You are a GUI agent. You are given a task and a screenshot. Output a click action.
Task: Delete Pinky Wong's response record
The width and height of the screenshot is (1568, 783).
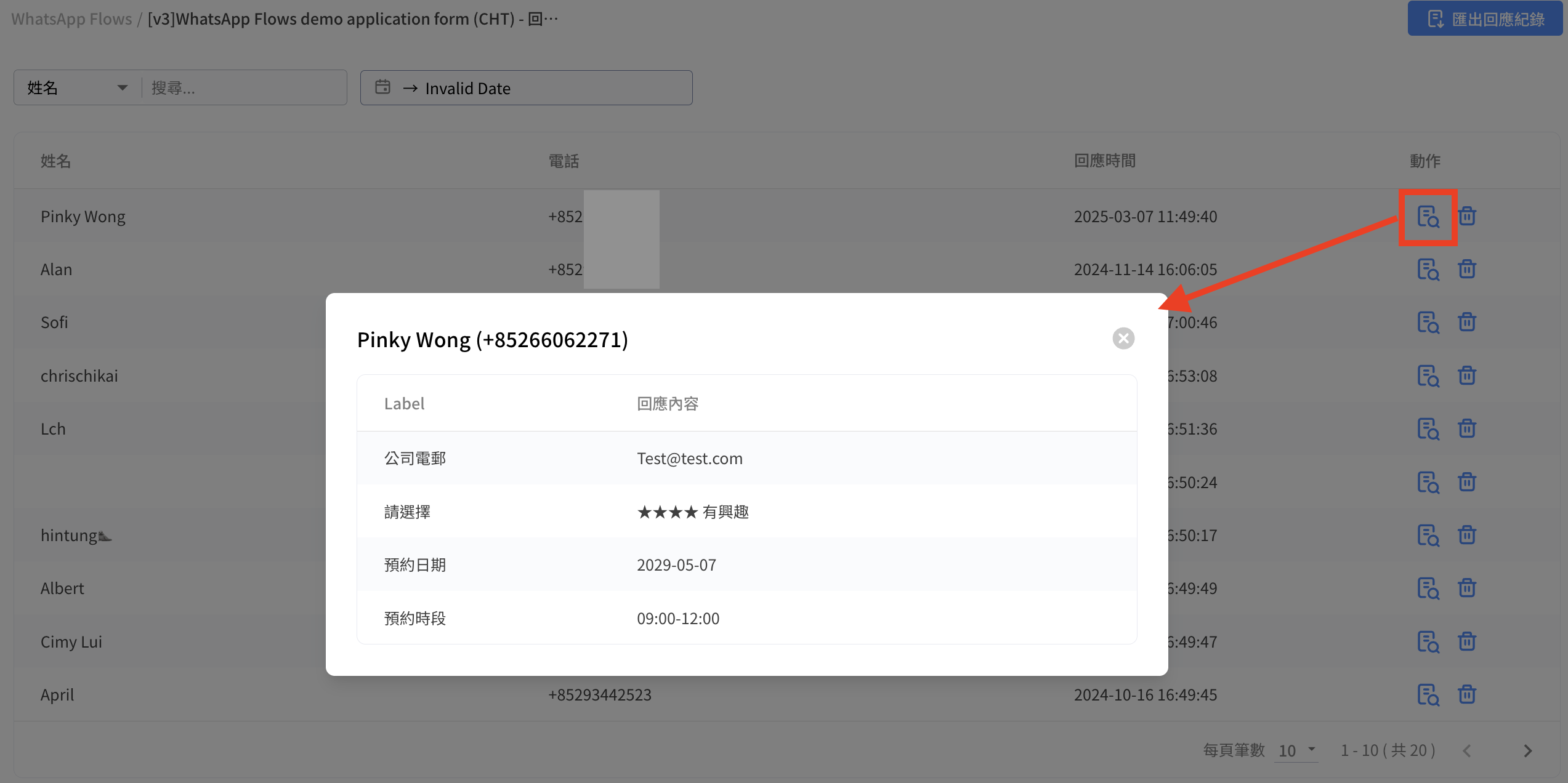coord(1467,216)
